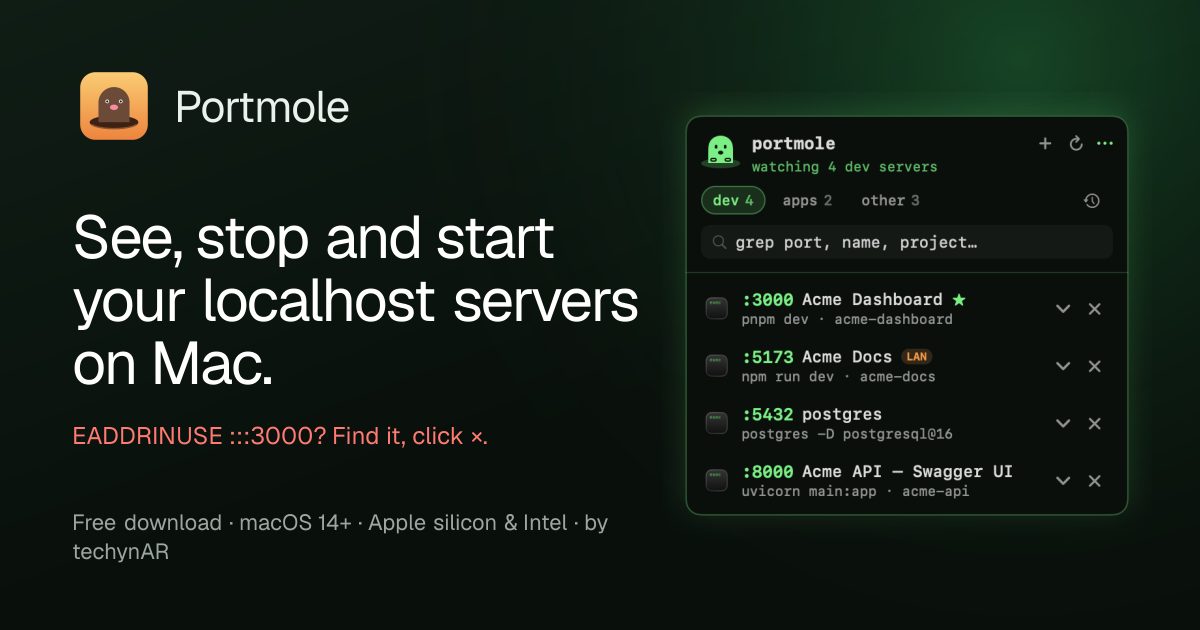Stop the :8000 Acme API server

pyautogui.click(x=1095, y=481)
